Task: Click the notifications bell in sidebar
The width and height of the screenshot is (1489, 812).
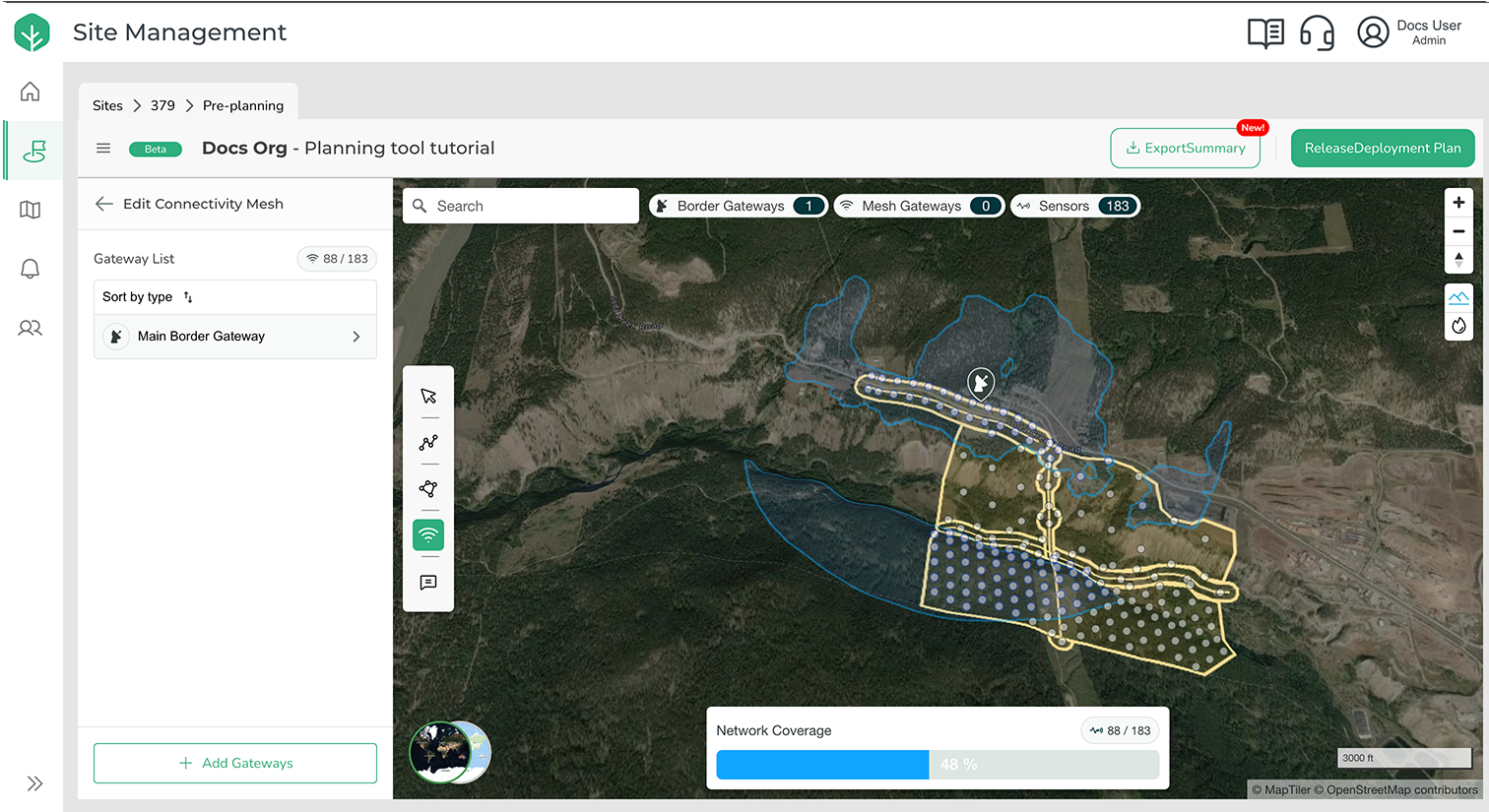Action: pyautogui.click(x=31, y=269)
